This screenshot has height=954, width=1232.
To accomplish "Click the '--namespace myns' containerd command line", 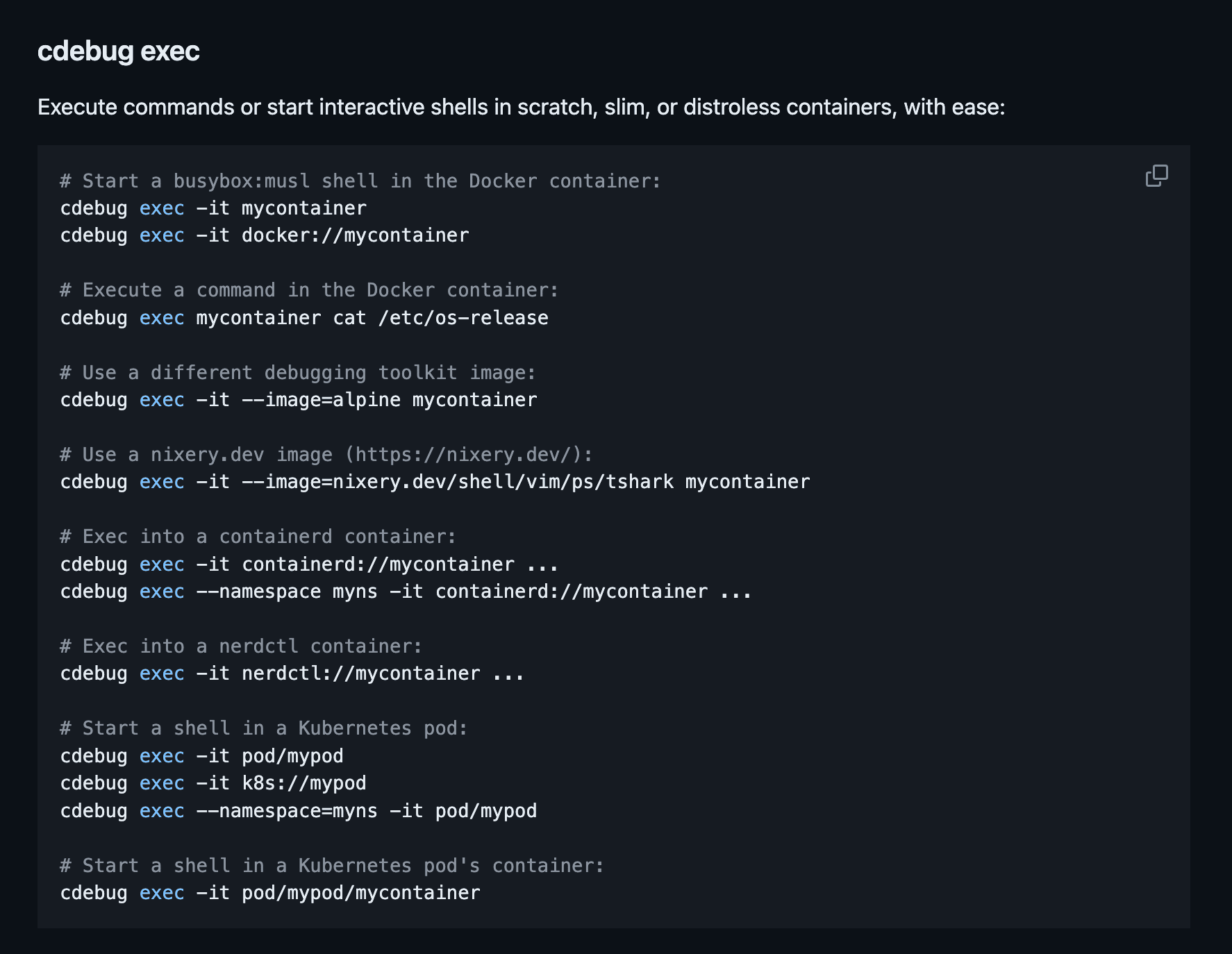I will coord(406,592).
